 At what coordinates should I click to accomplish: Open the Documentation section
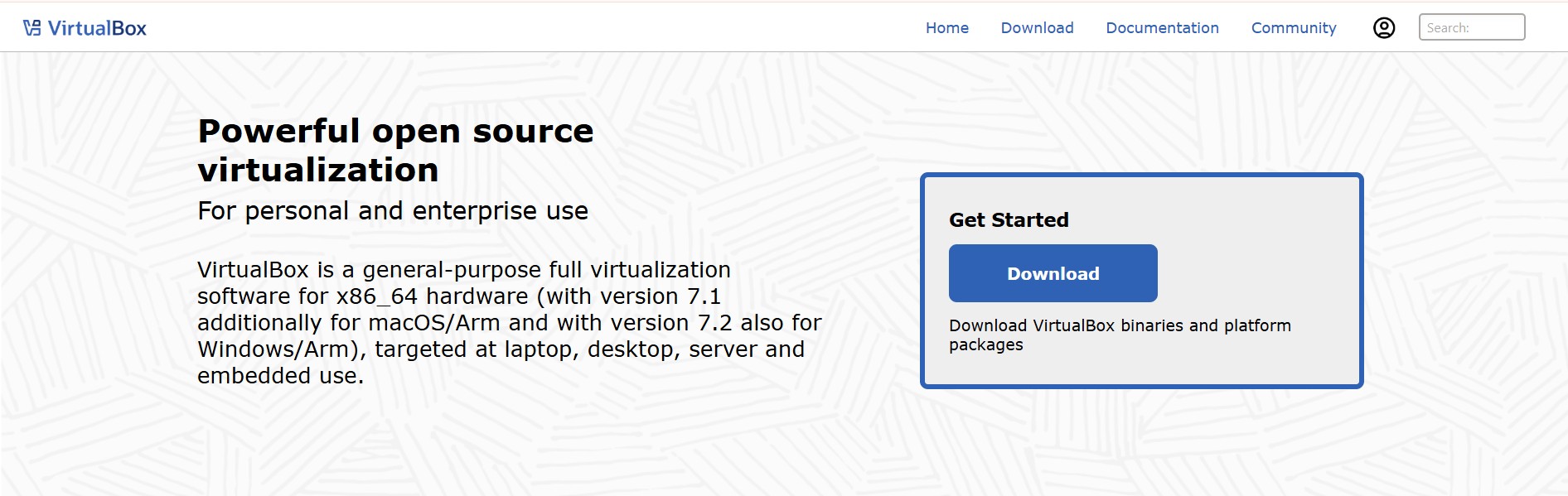[x=1162, y=28]
